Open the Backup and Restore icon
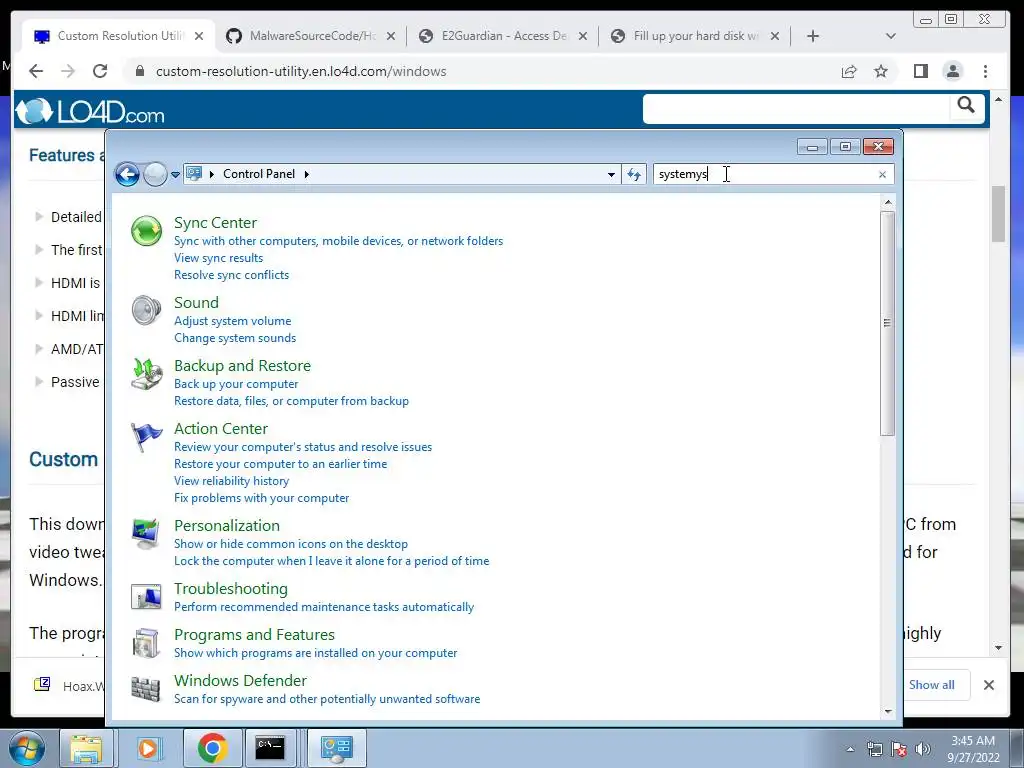 pyautogui.click(x=146, y=374)
